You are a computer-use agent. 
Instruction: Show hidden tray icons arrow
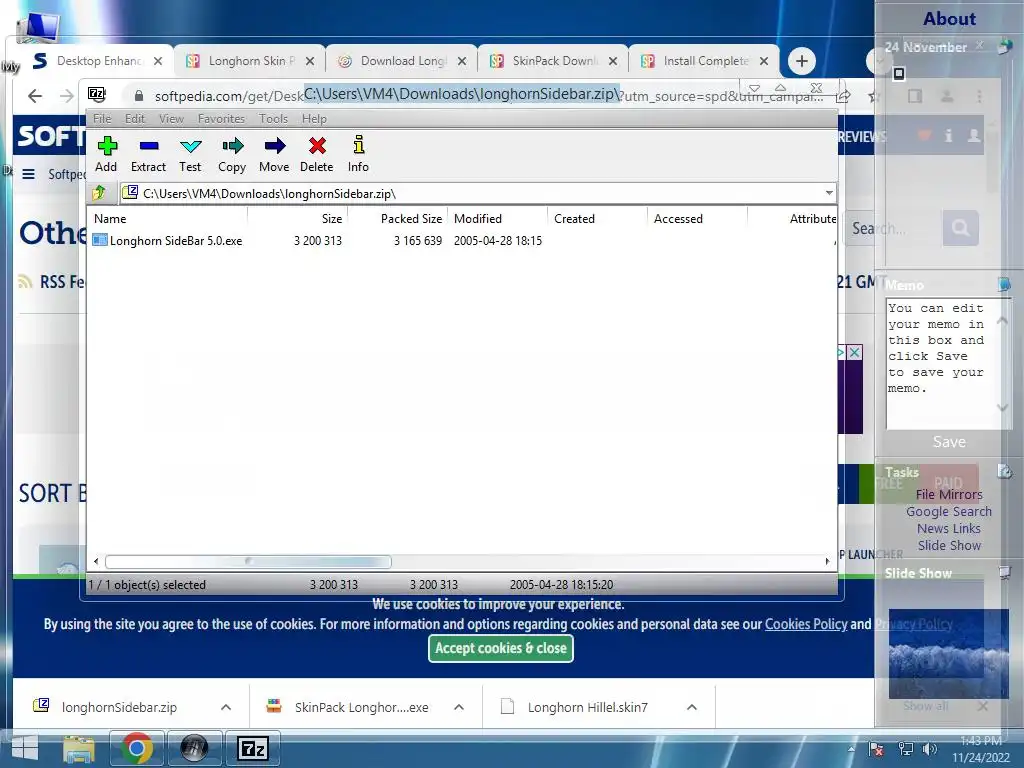click(x=851, y=749)
